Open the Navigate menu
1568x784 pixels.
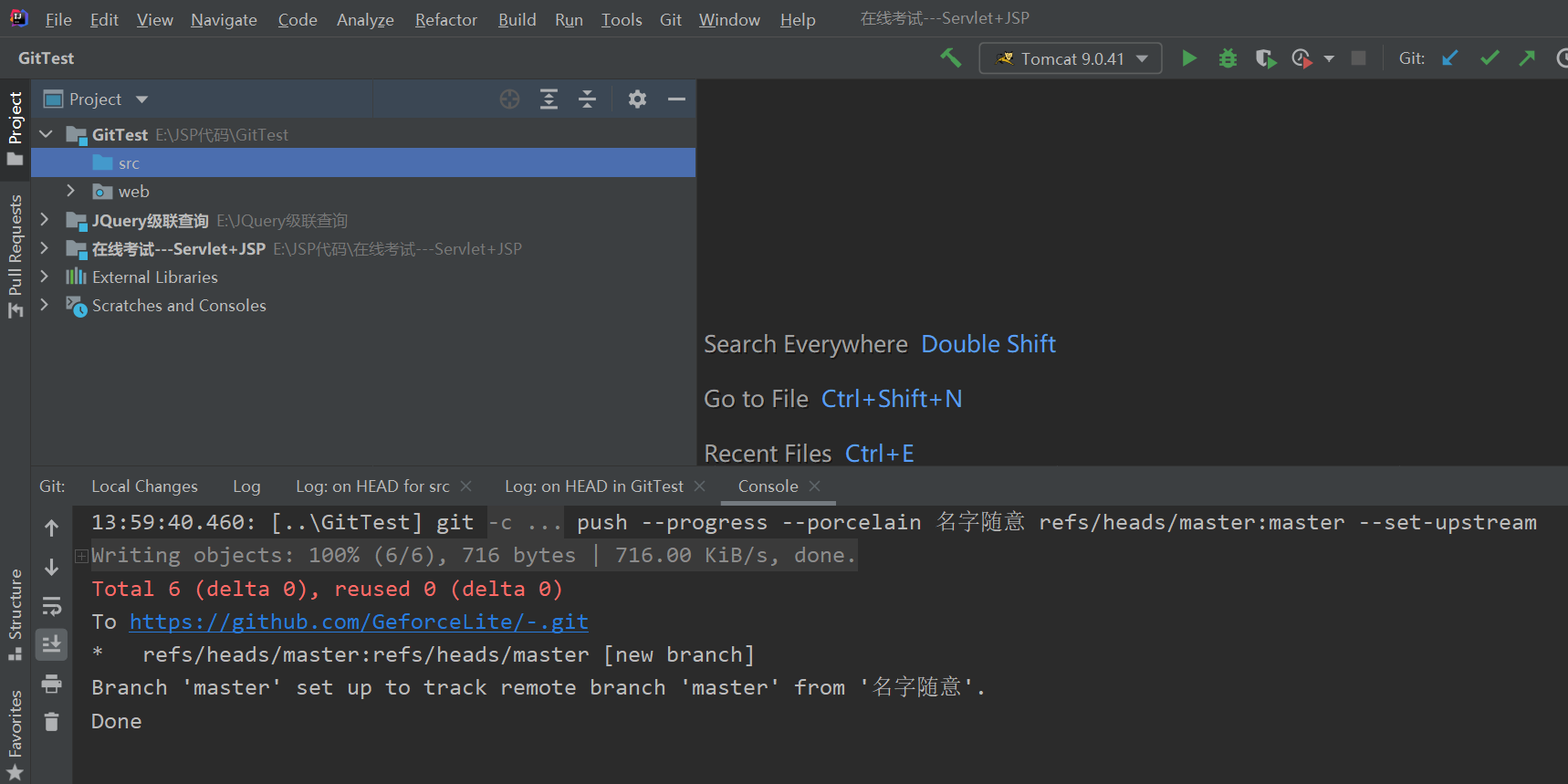(224, 20)
